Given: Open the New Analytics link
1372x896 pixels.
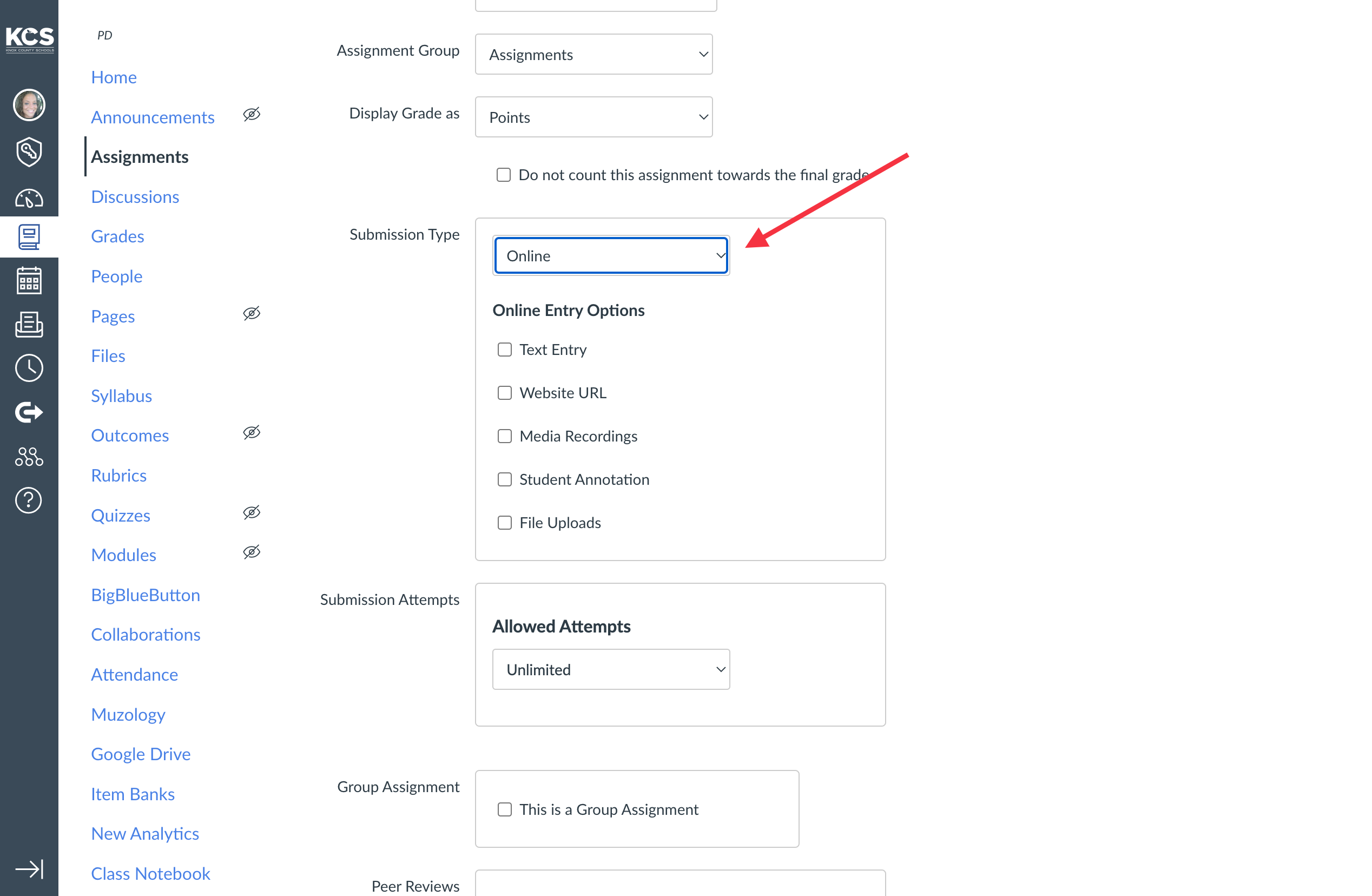Looking at the screenshot, I should coord(144,833).
